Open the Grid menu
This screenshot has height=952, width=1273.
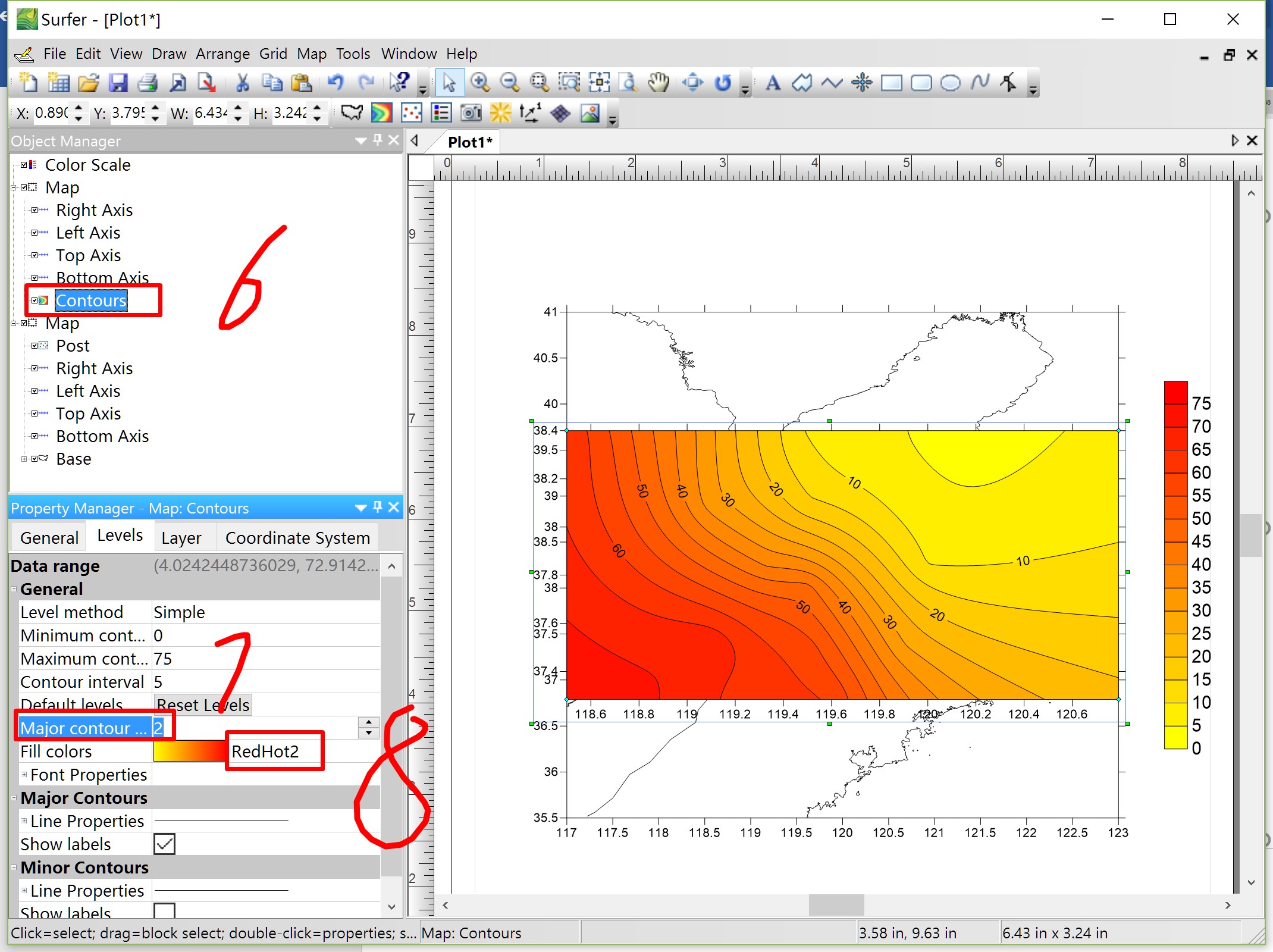pos(273,54)
